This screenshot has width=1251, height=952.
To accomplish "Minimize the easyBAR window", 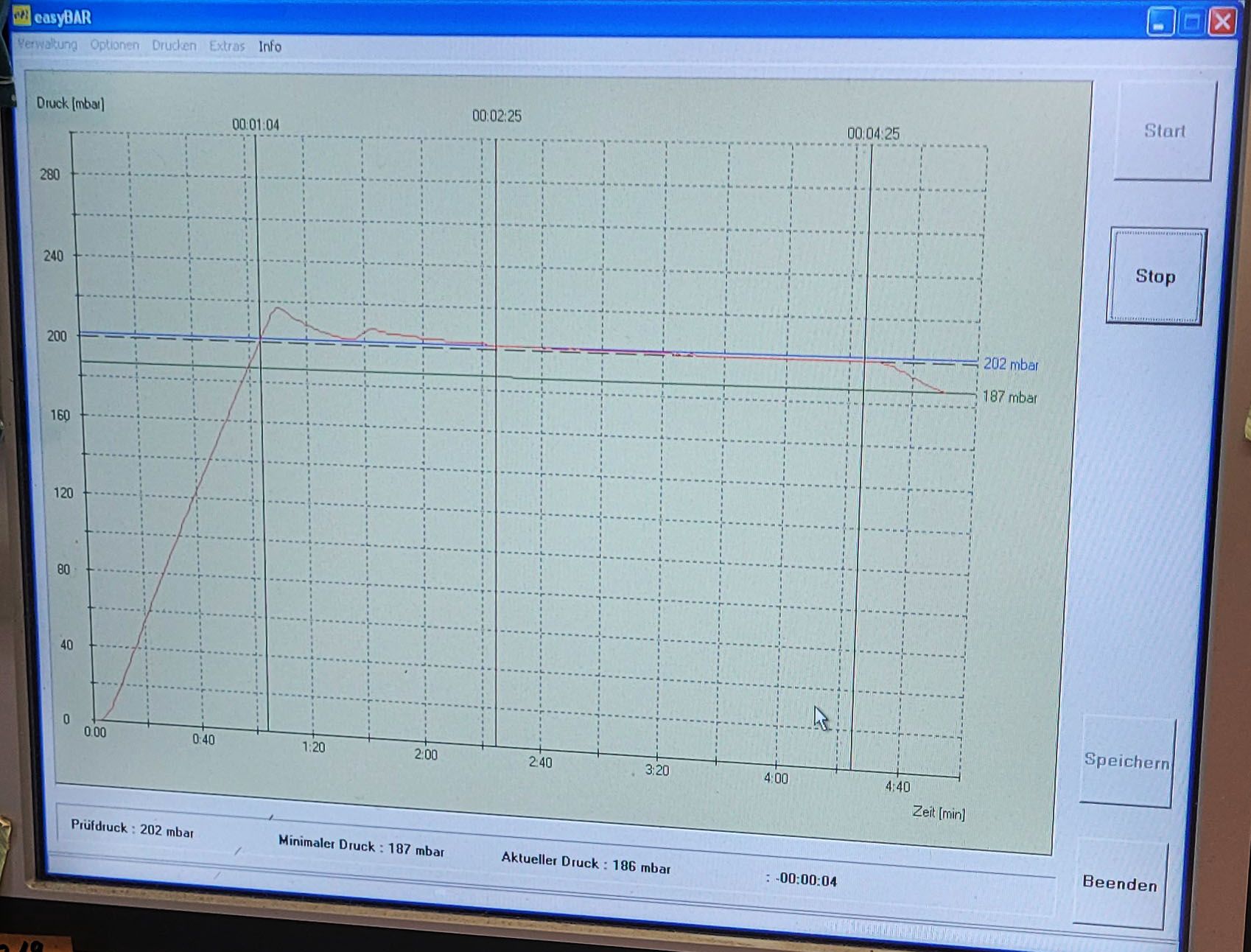I will point(1160,22).
